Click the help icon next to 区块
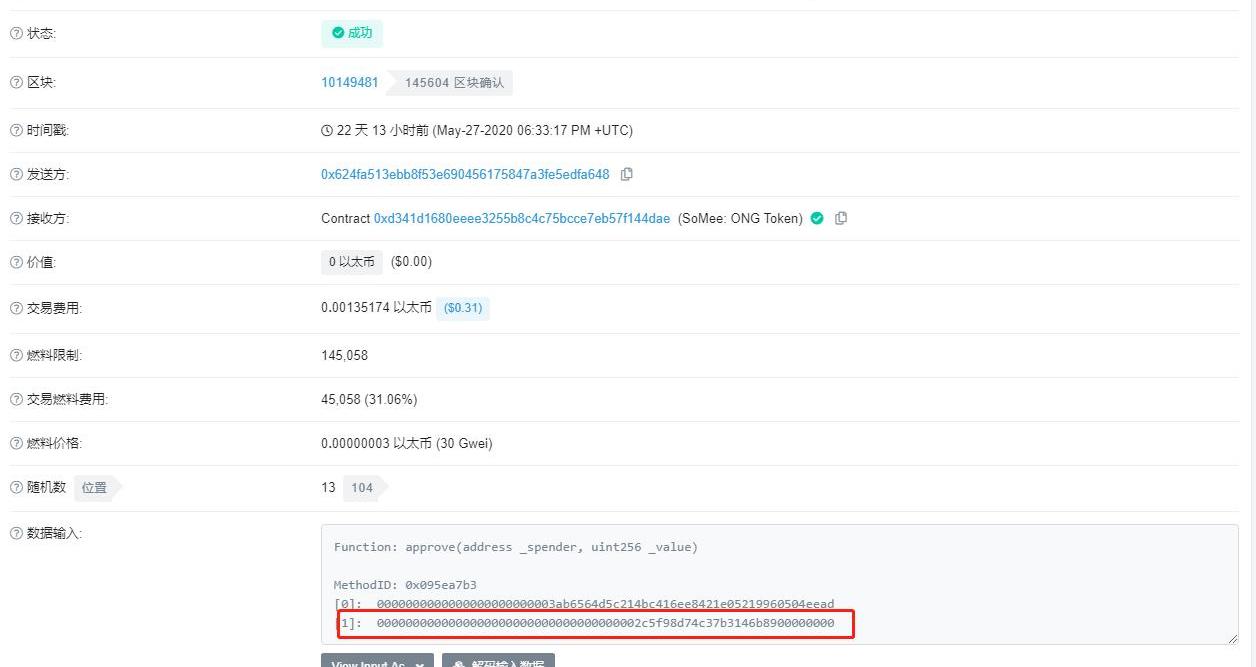This screenshot has height=667, width=1256. [x=16, y=82]
